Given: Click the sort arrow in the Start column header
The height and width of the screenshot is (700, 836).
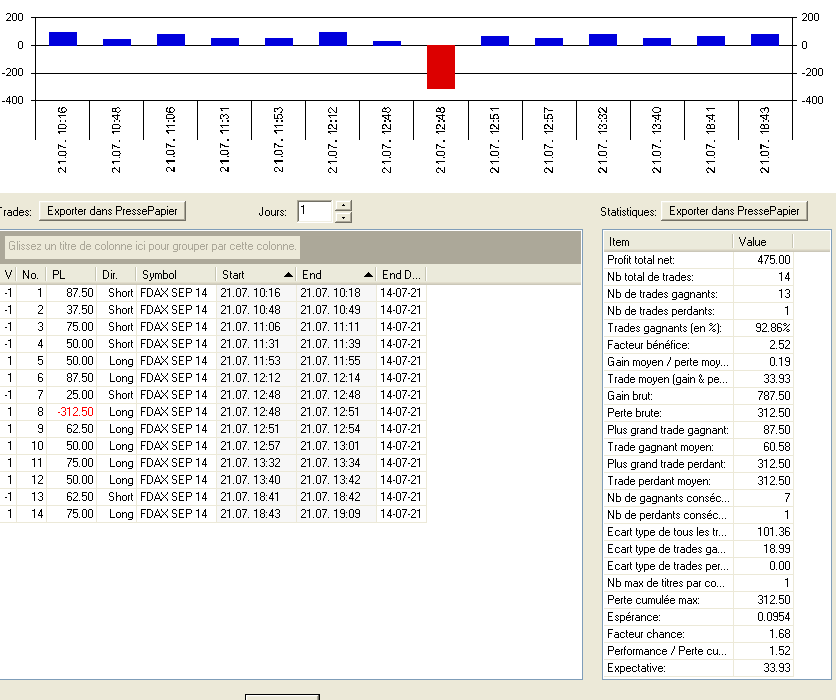Looking at the screenshot, I should coord(289,274).
